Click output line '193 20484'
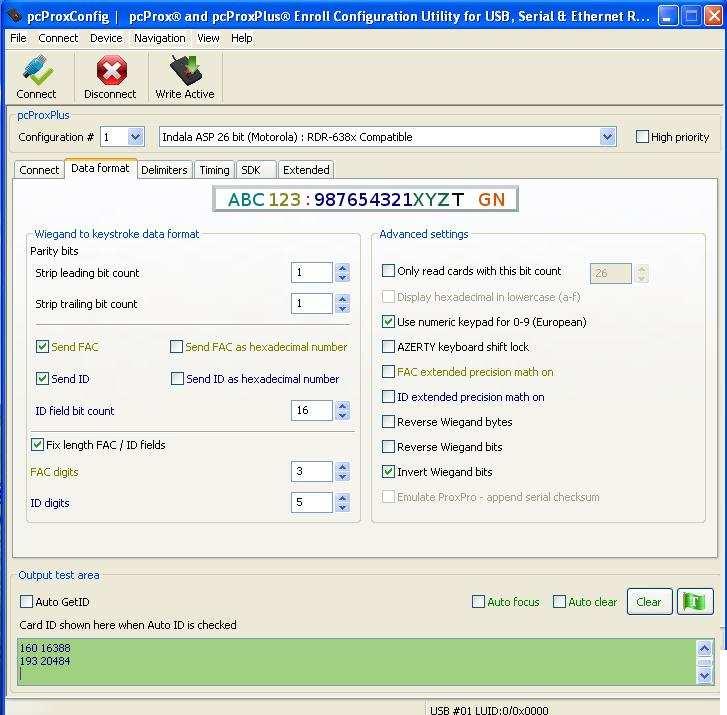This screenshot has height=715, width=727. (x=45, y=661)
